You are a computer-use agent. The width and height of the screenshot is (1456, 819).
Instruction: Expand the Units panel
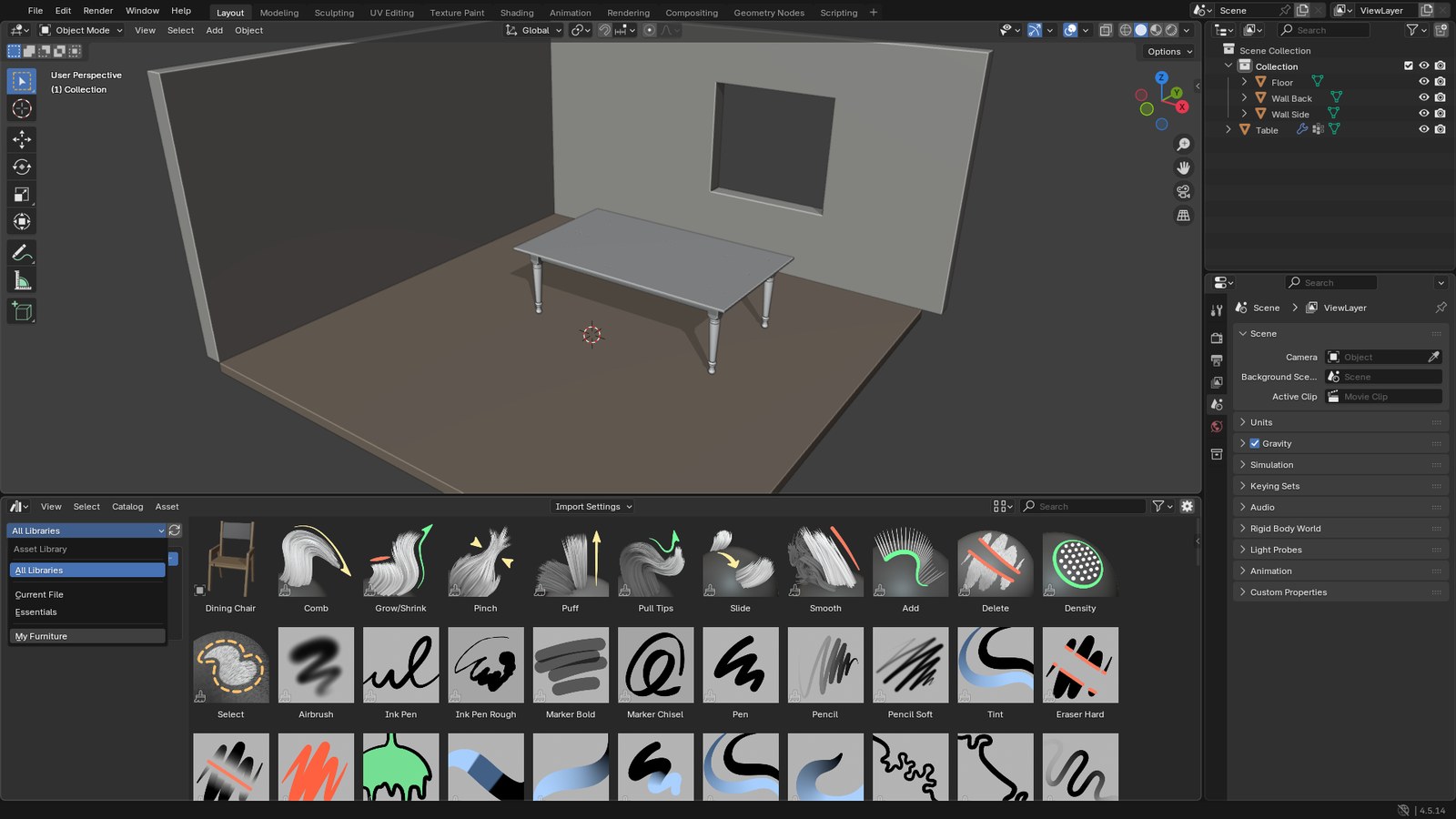click(x=1340, y=422)
